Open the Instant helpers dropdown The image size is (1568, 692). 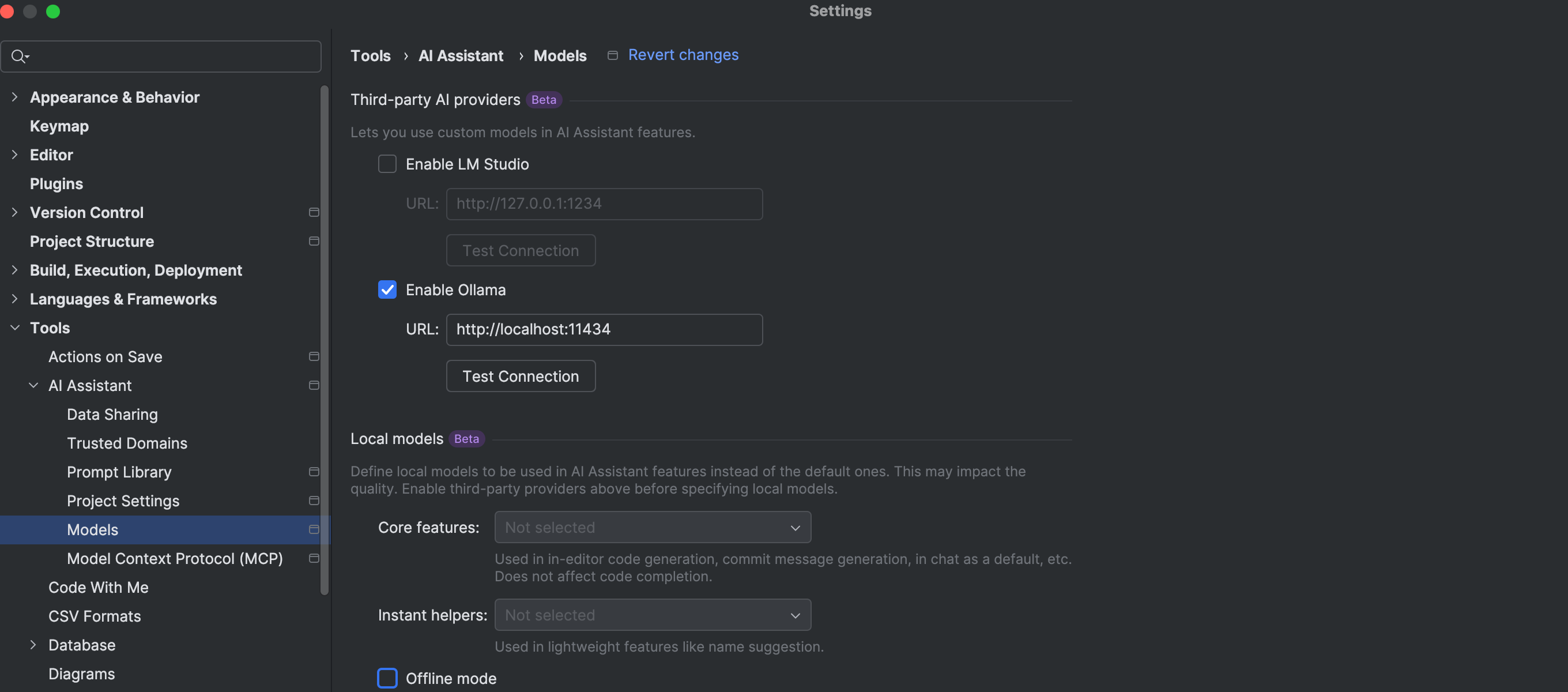coord(653,615)
